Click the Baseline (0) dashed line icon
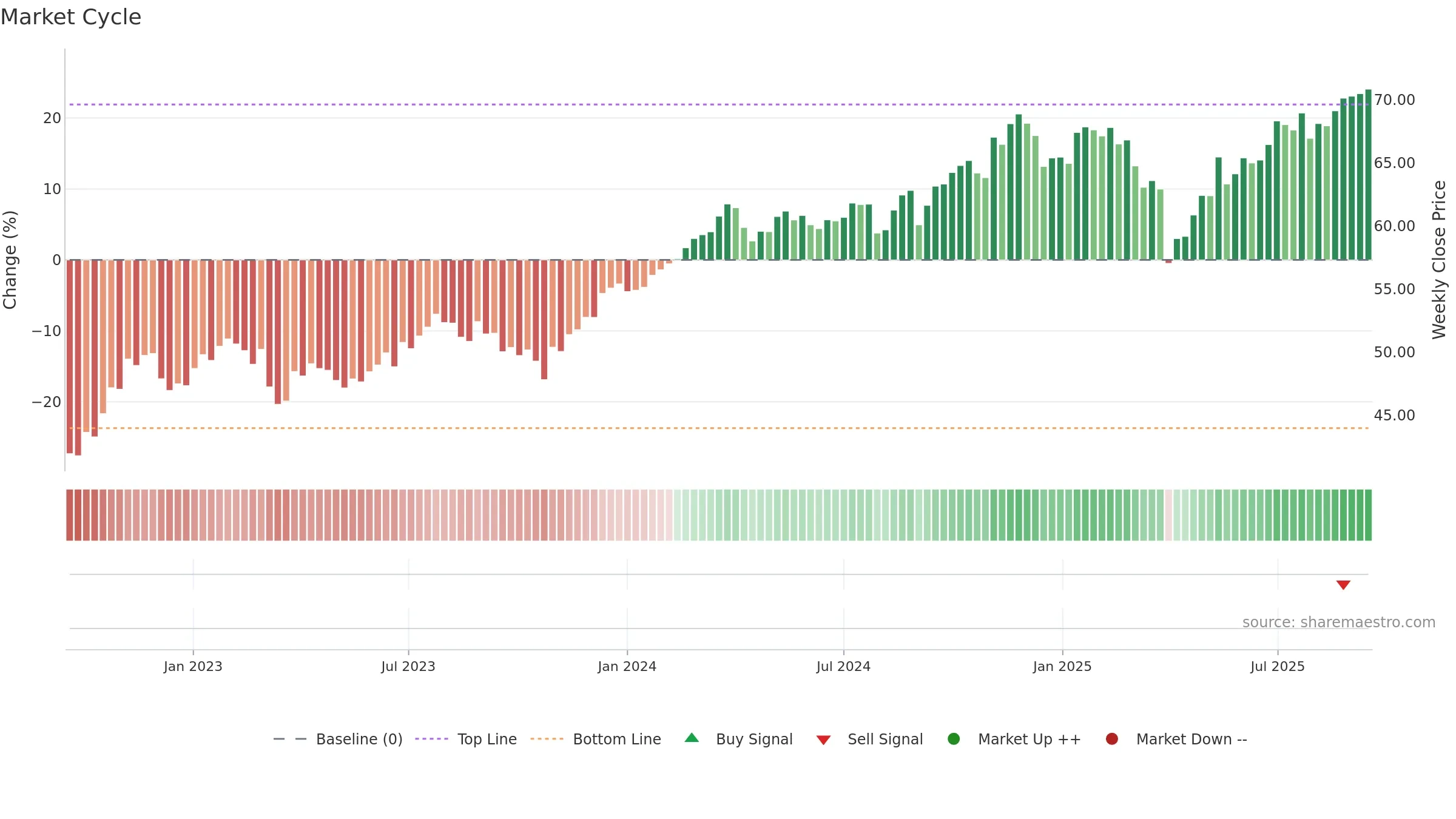Image resolution: width=1456 pixels, height=819 pixels. pyautogui.click(x=290, y=739)
